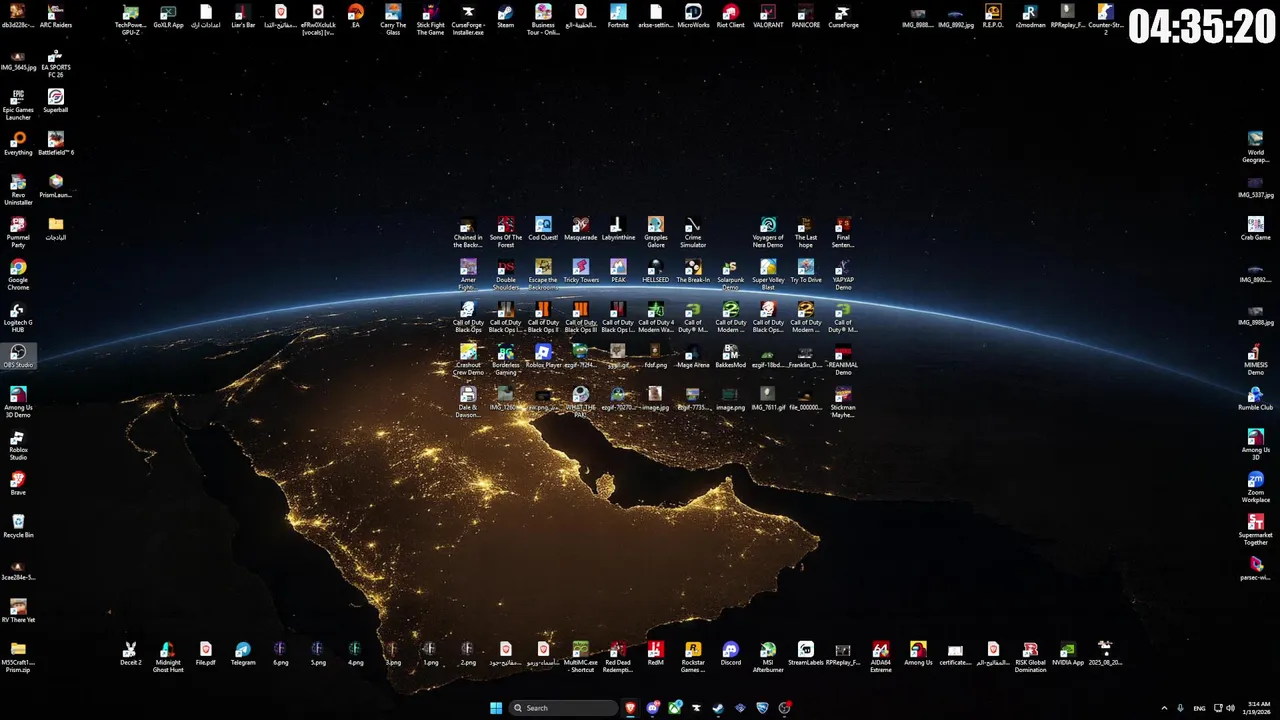Select the Fortnite desktop shortcut
The height and width of the screenshot is (720, 1280).
point(618,15)
